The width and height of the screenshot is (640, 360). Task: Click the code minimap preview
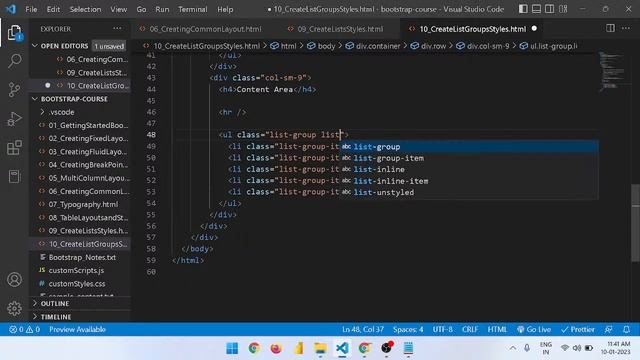click(613, 70)
